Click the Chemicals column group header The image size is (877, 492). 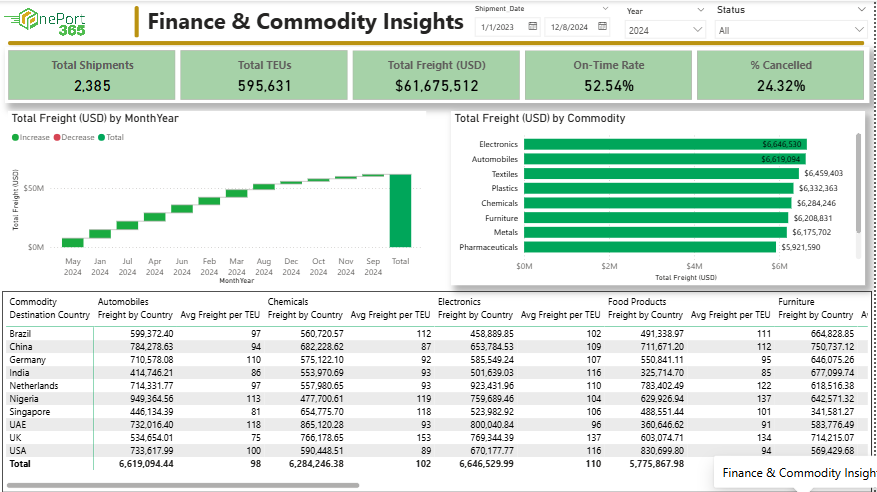(287, 302)
